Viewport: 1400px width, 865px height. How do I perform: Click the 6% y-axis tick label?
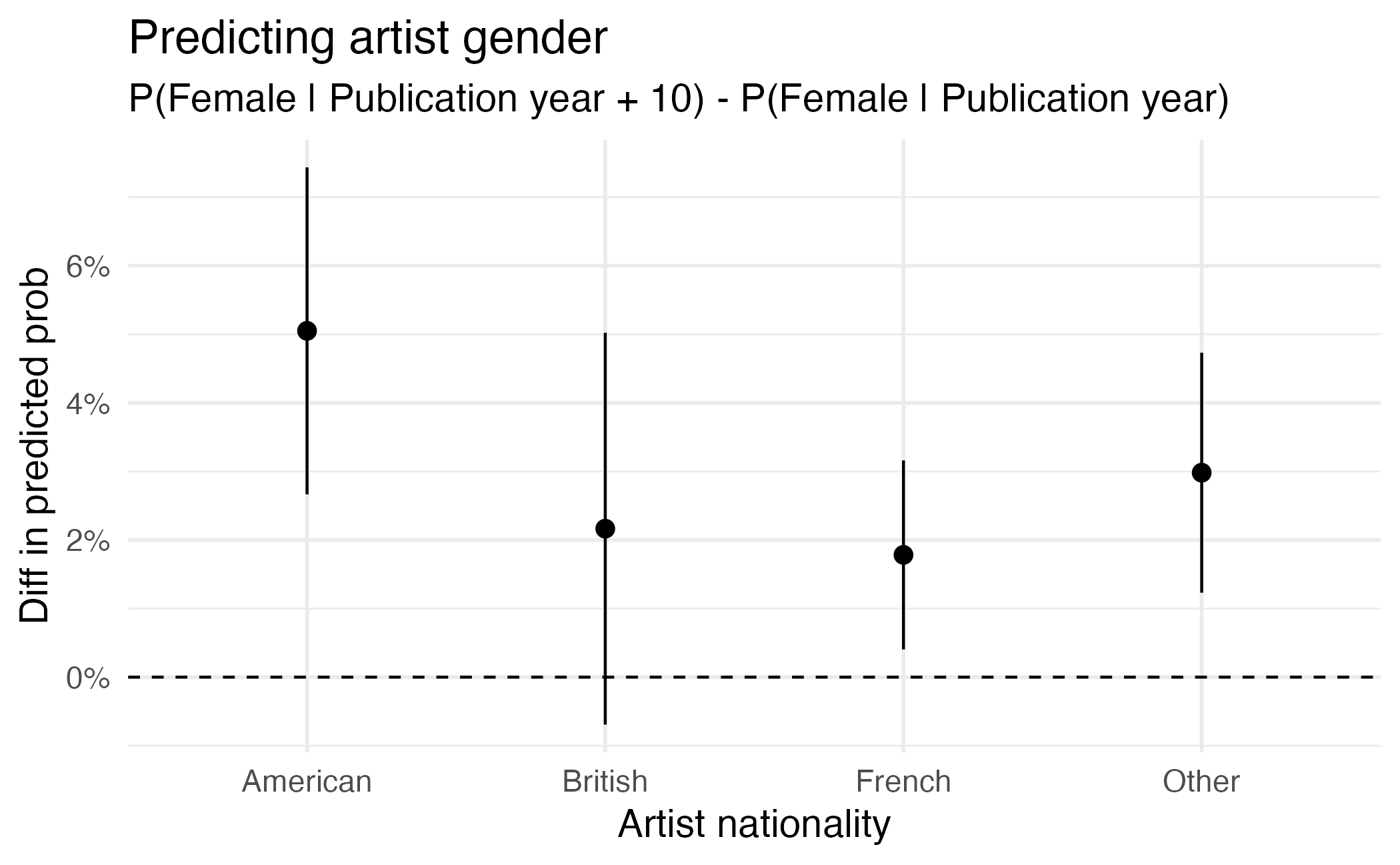[87, 267]
